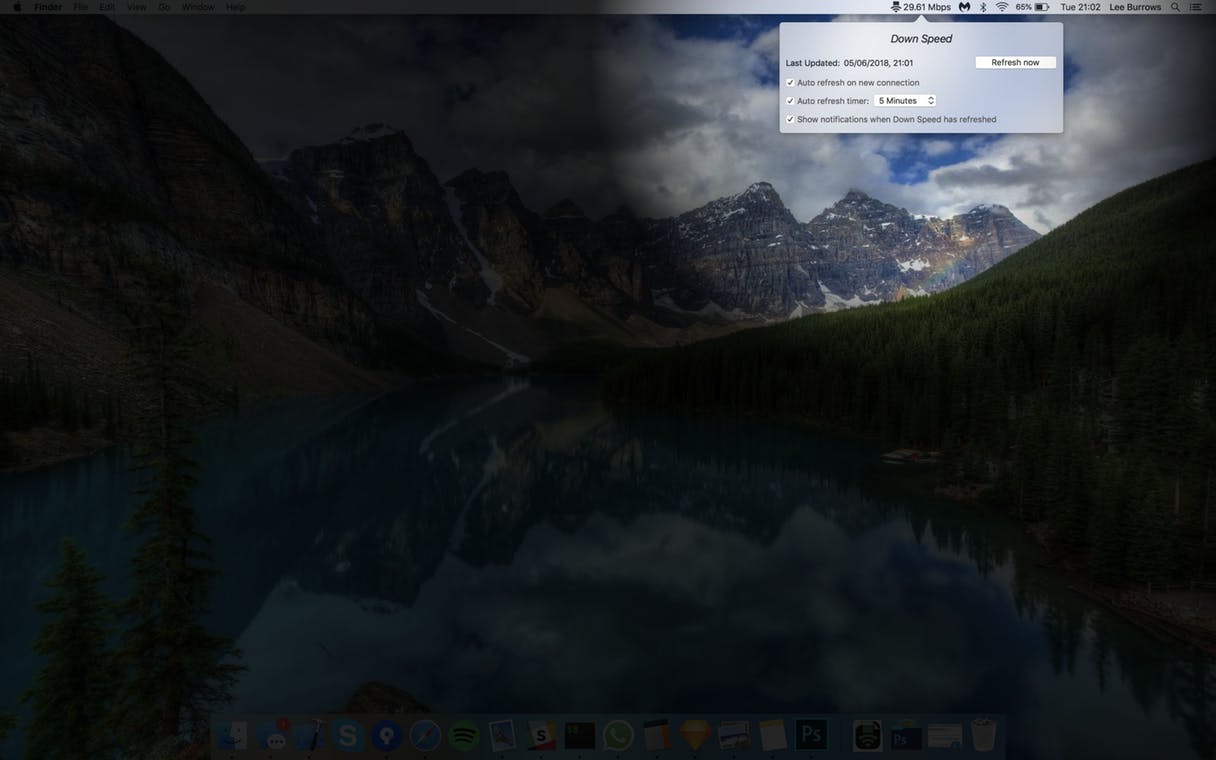Uncheck Auto refresh on new connection
Screen dimensions: 1216x760
click(790, 83)
